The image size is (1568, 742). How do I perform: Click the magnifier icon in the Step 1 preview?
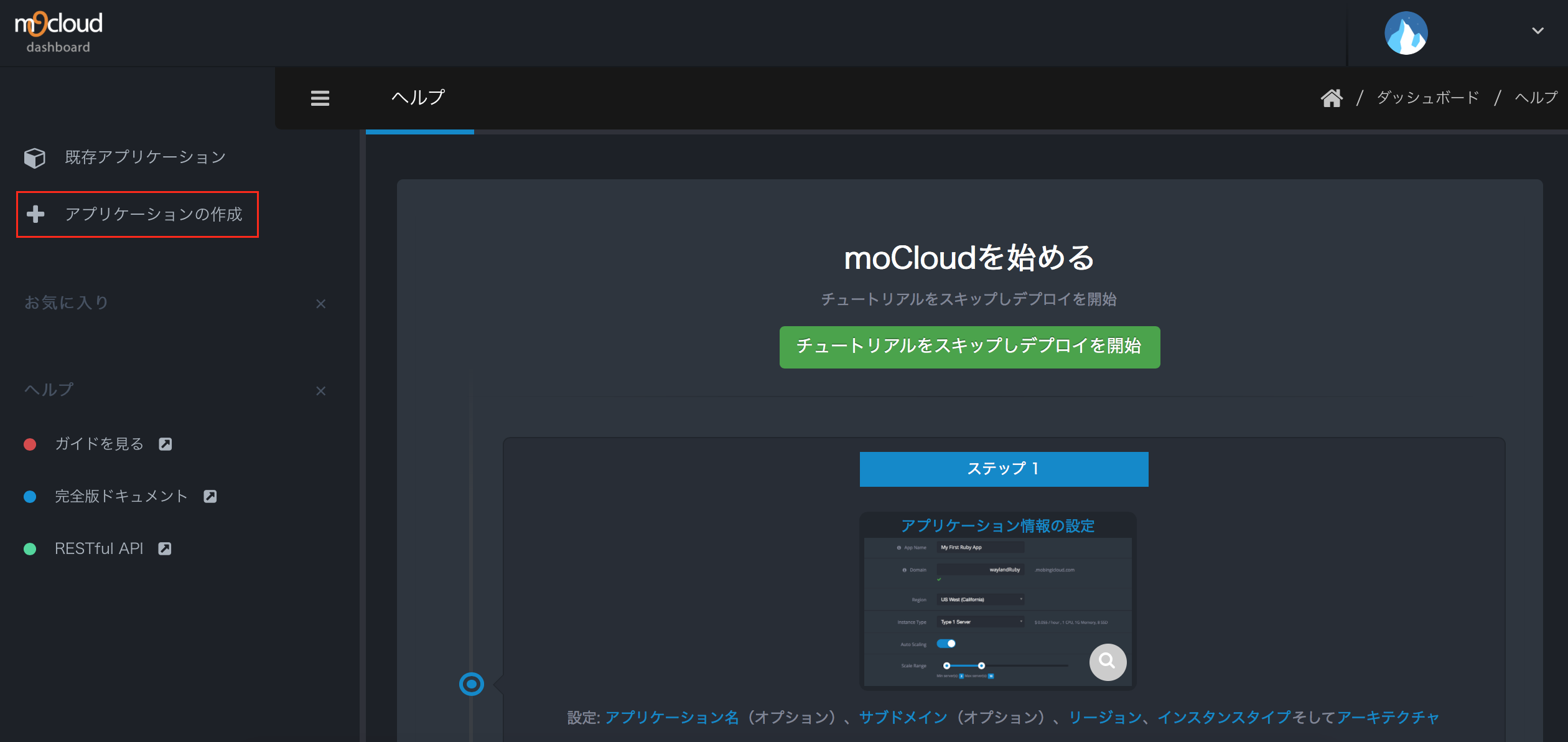(x=1108, y=662)
